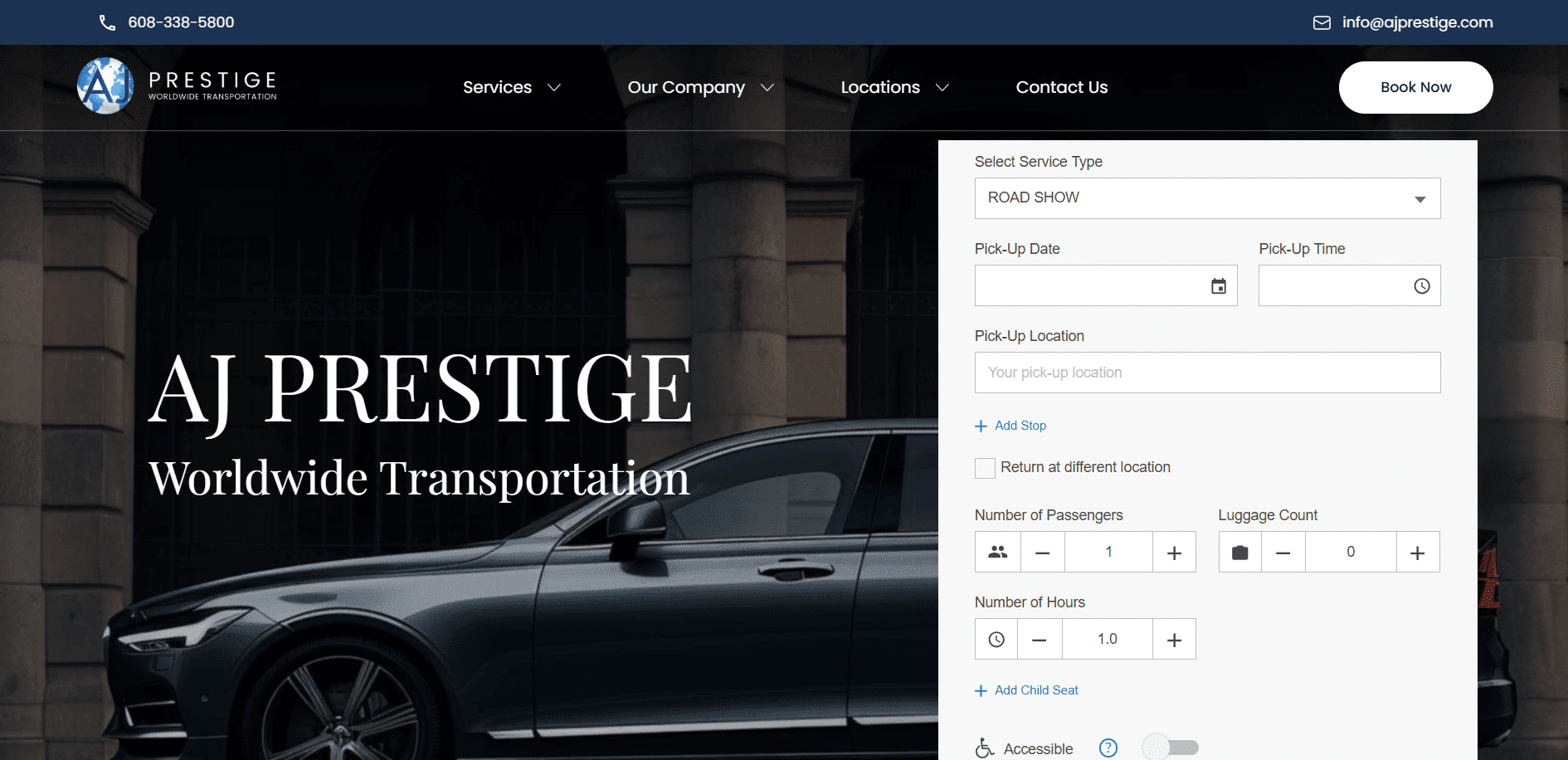Open the Select Service Type dropdown
Viewport: 1568px width, 760px height.
tap(1207, 198)
